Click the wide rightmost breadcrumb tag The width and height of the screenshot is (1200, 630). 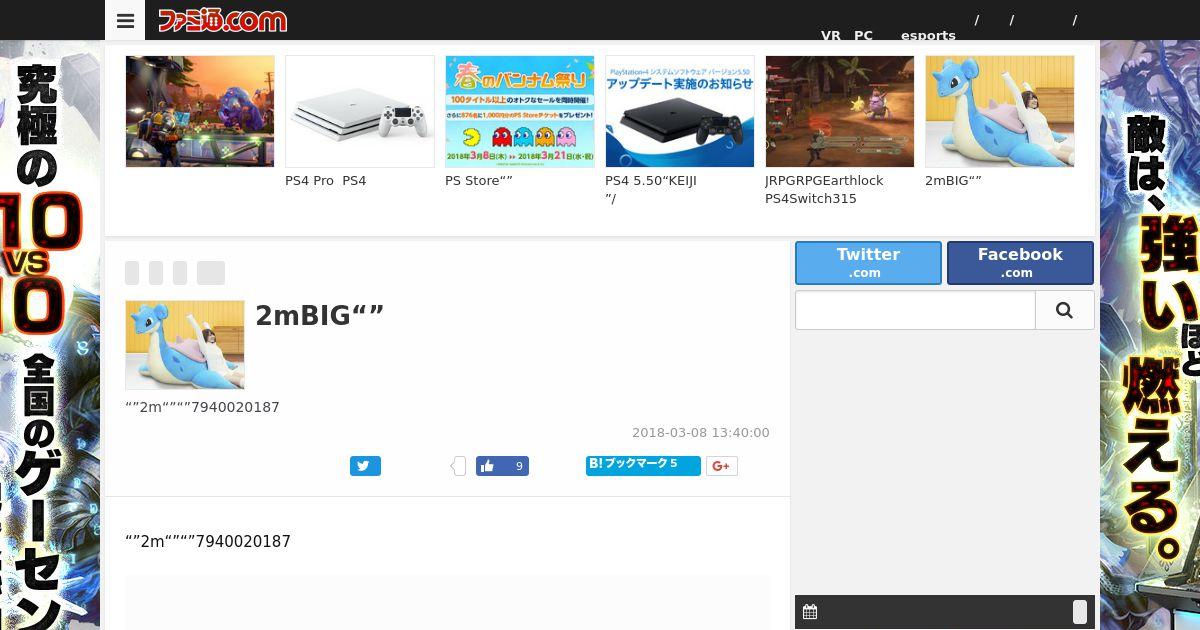pyautogui.click(x=211, y=273)
